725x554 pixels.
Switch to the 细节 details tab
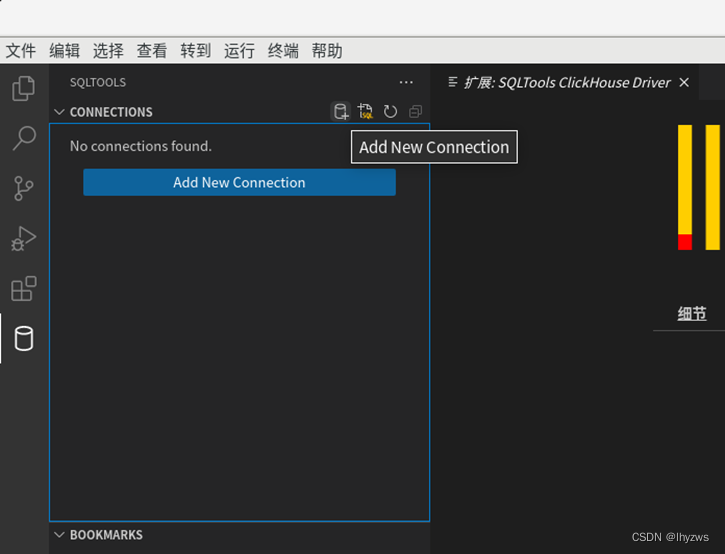point(692,314)
